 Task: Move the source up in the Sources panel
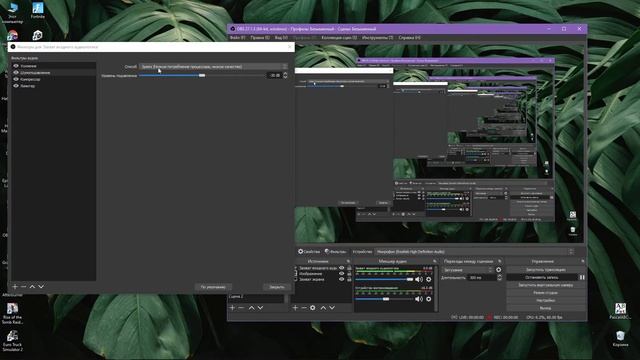(323, 308)
